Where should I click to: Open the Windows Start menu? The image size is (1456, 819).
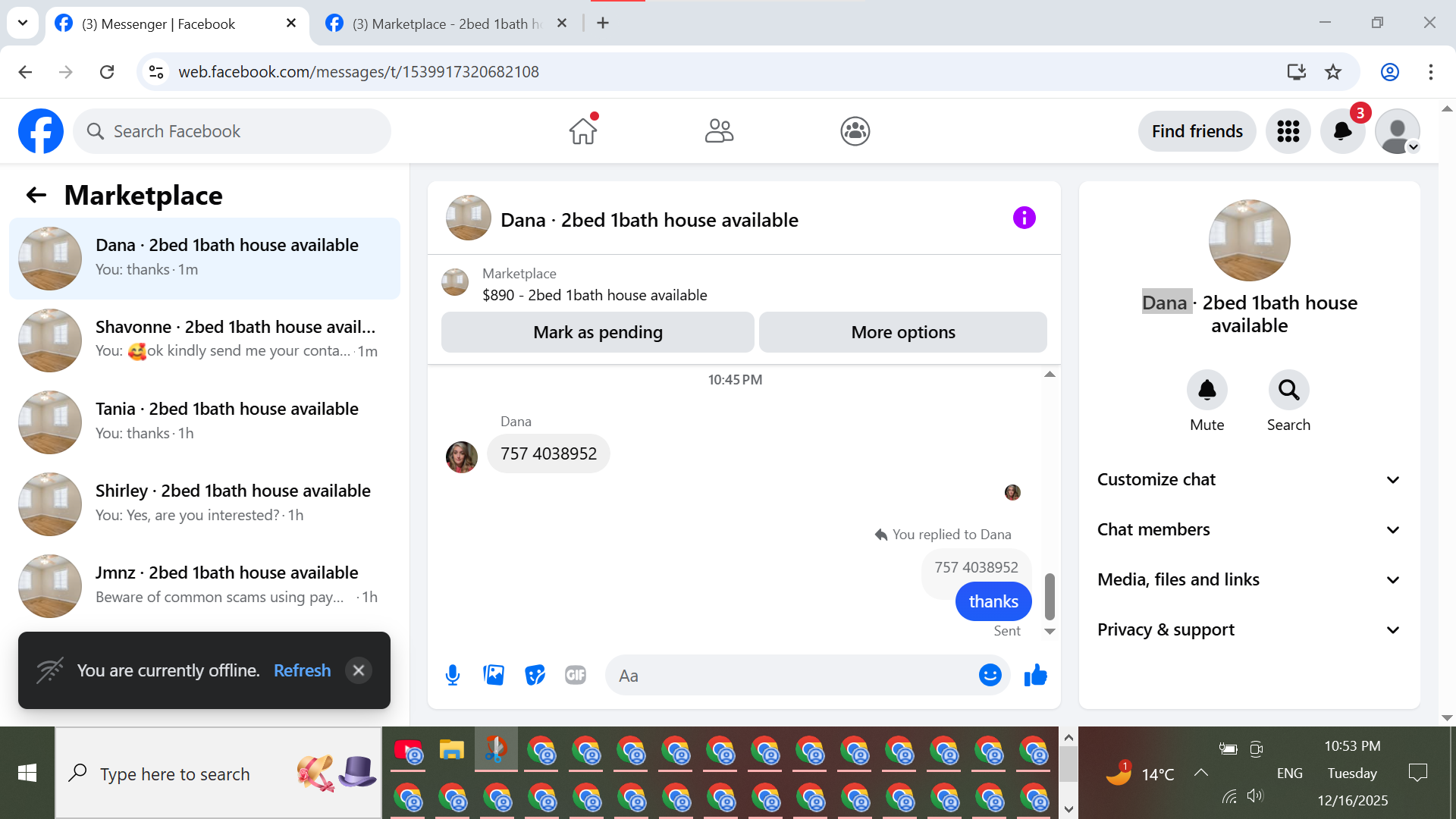(27, 773)
